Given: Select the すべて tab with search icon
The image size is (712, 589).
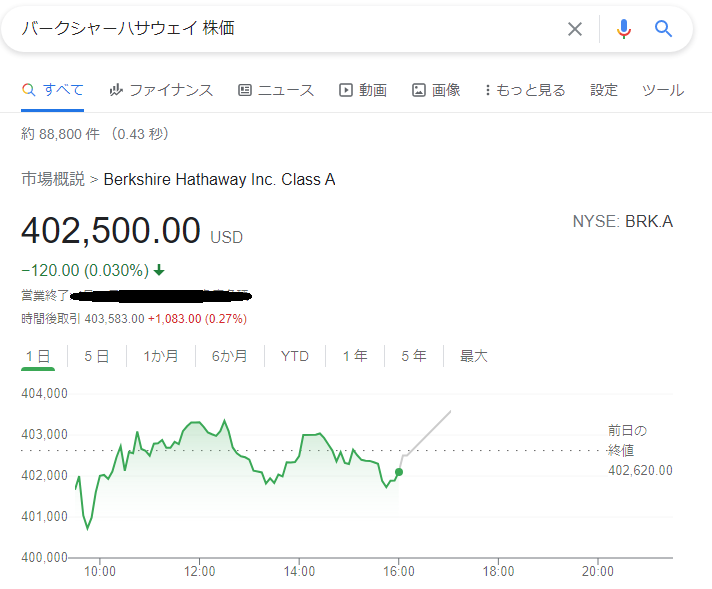Looking at the screenshot, I should (x=52, y=89).
